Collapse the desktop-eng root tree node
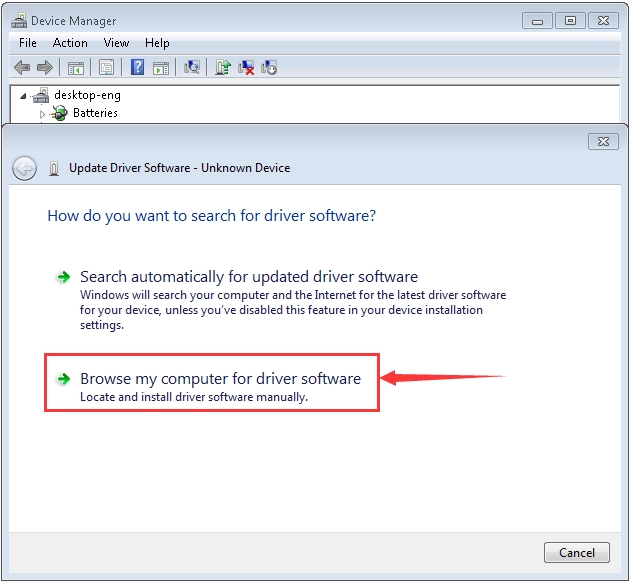Image resolution: width=631 pixels, height=584 pixels. coord(23,96)
